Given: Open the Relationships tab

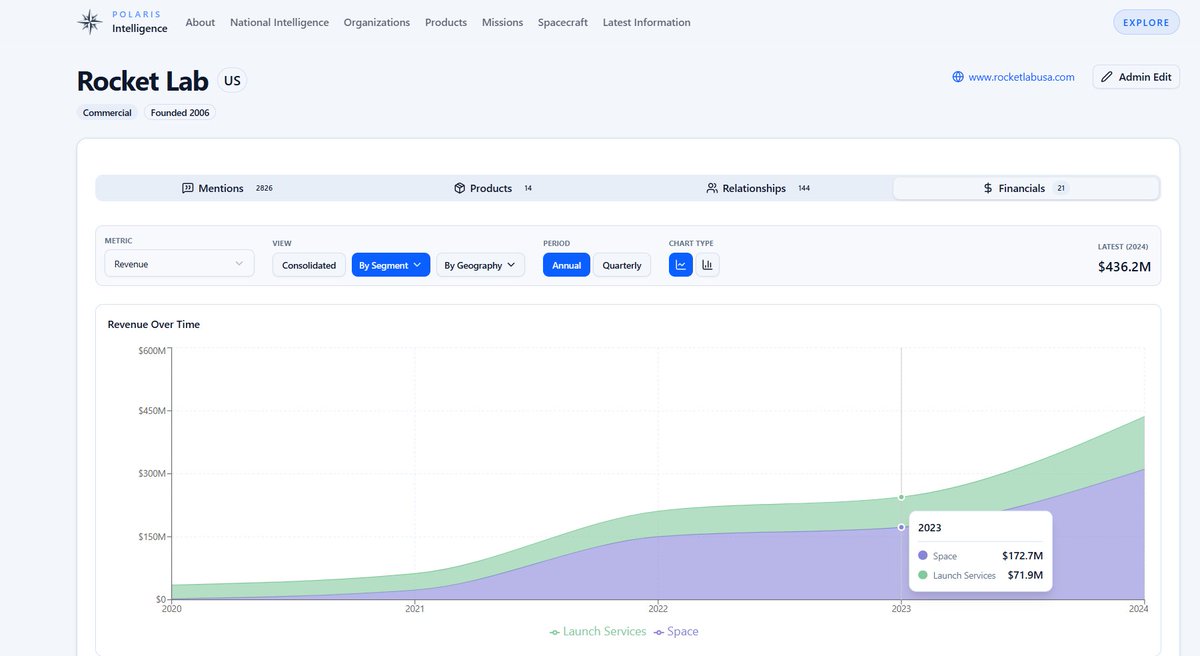Looking at the screenshot, I should tap(759, 188).
